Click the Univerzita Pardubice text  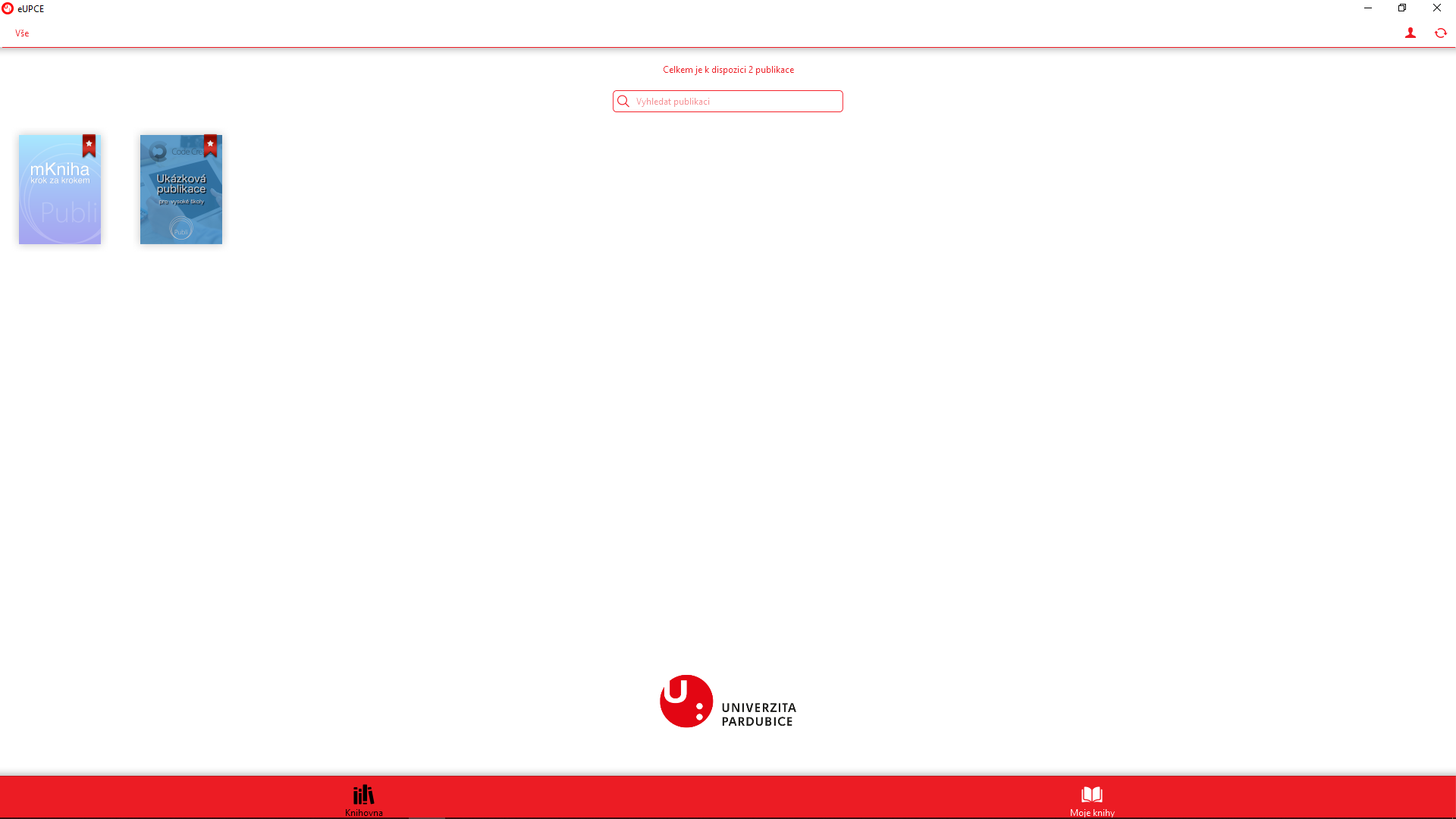click(758, 714)
